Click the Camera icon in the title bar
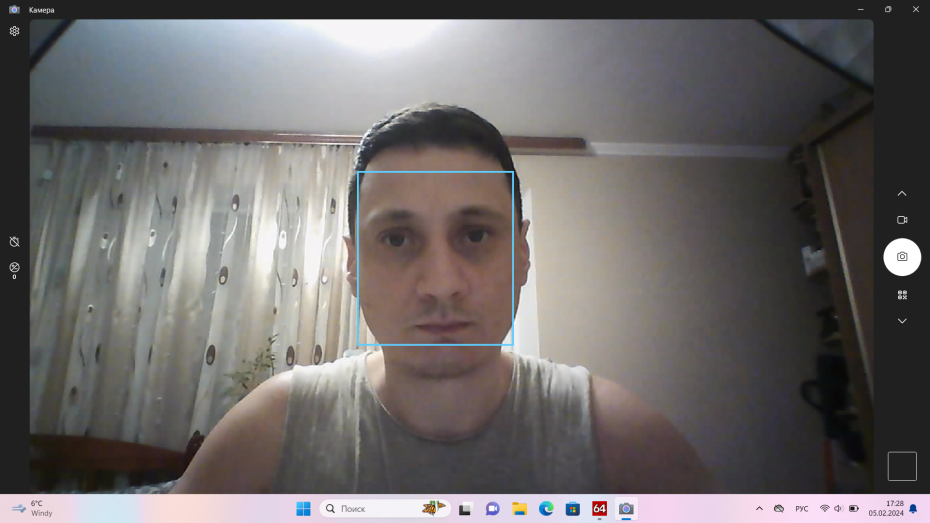 [14, 9]
